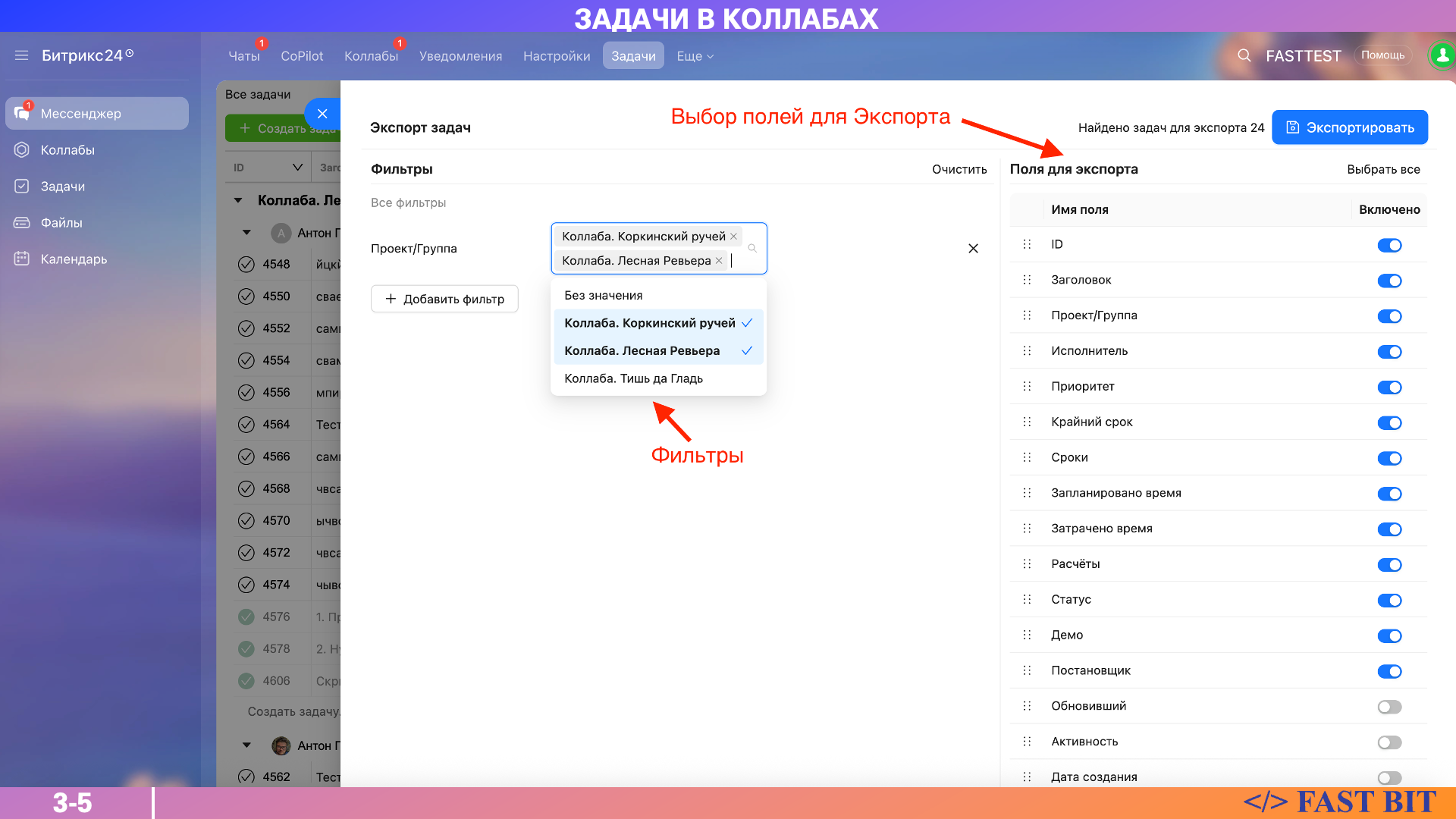The width and height of the screenshot is (1456, 819).
Task: Open the Коллабы section in sidebar
Action: pyautogui.click(x=67, y=150)
